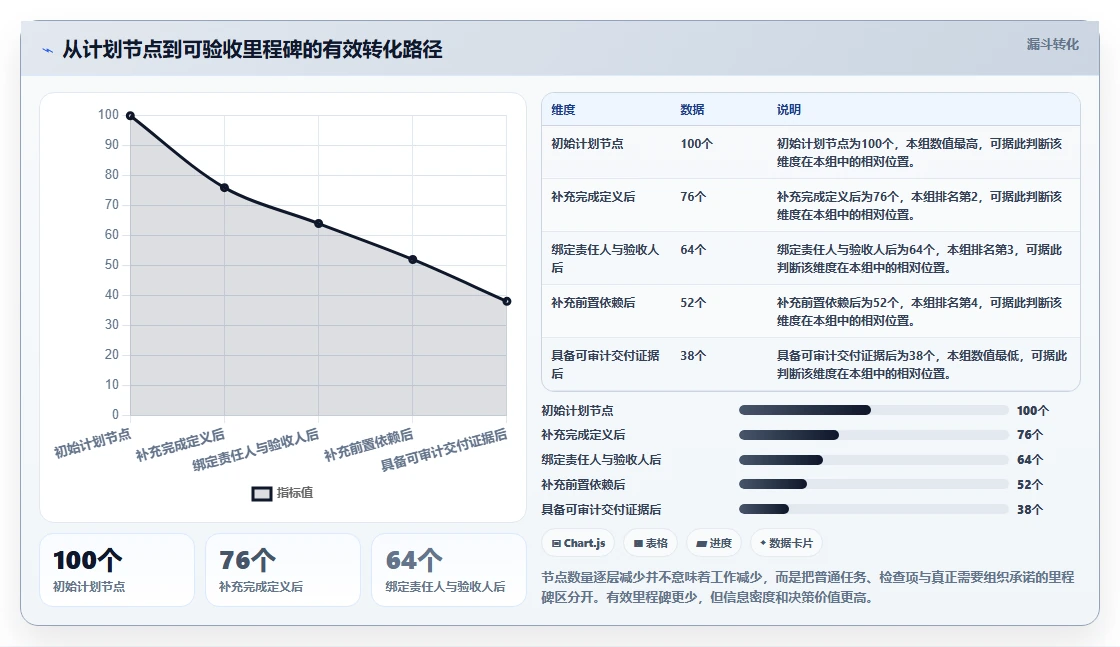Open the 76个 补充完成定义后 stat card
Viewport: 1120px width, 647px height.
click(x=283, y=570)
